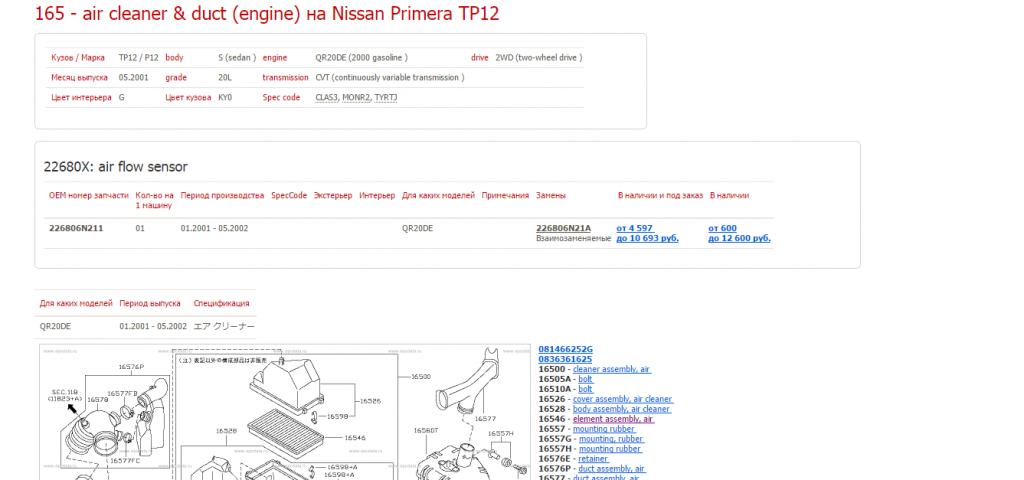Click part code 16500 in the parts list

pos(552,369)
